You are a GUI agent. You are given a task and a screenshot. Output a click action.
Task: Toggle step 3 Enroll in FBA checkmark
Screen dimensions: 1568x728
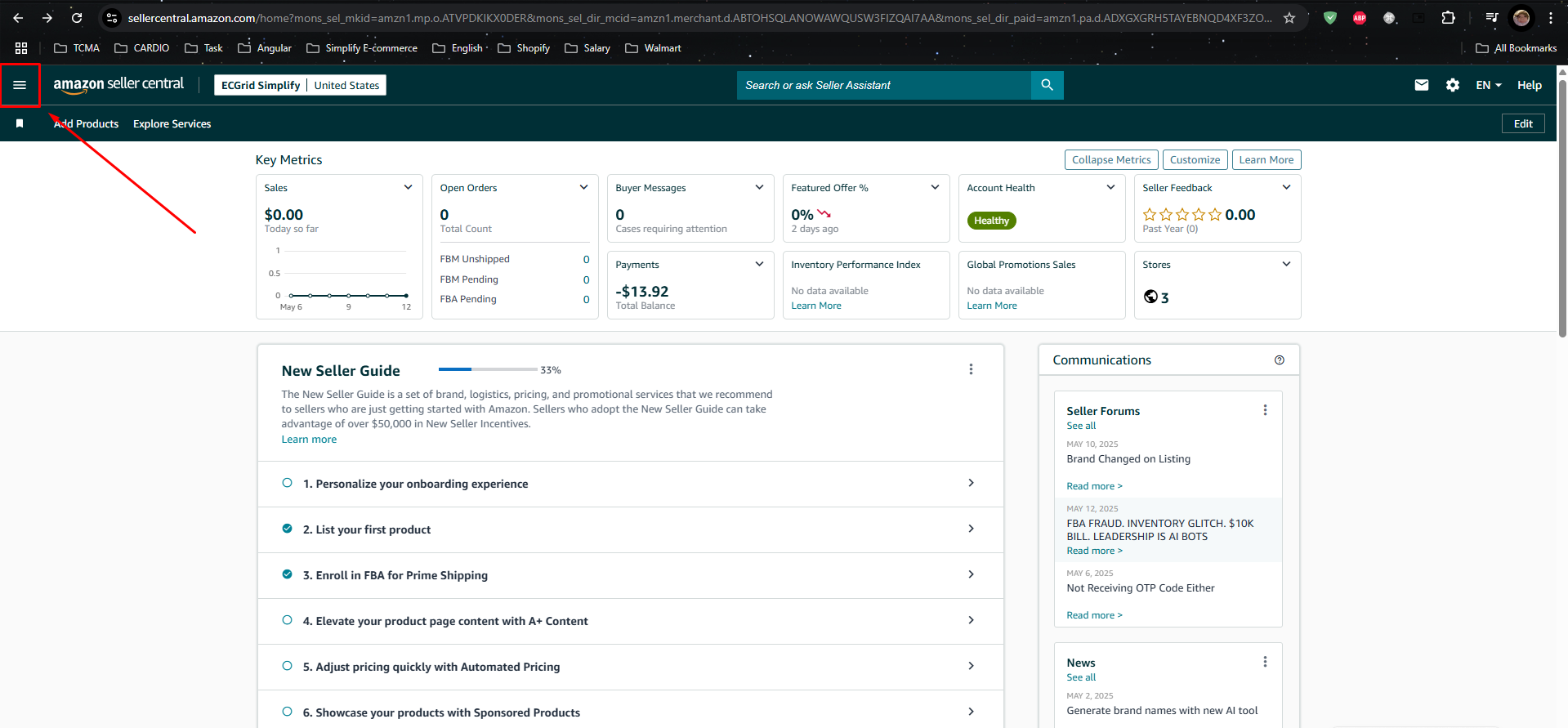click(x=287, y=574)
